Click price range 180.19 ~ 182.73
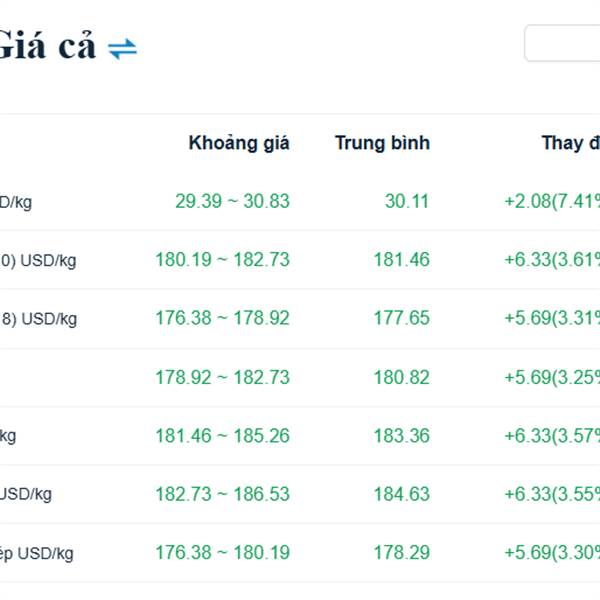This screenshot has width=600, height=600. pos(222,260)
